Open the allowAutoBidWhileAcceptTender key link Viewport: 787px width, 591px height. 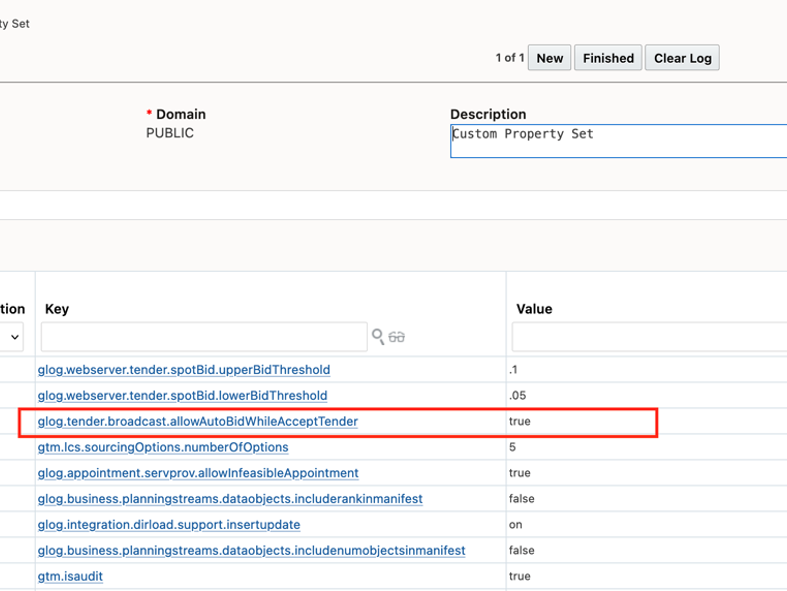click(x=197, y=422)
